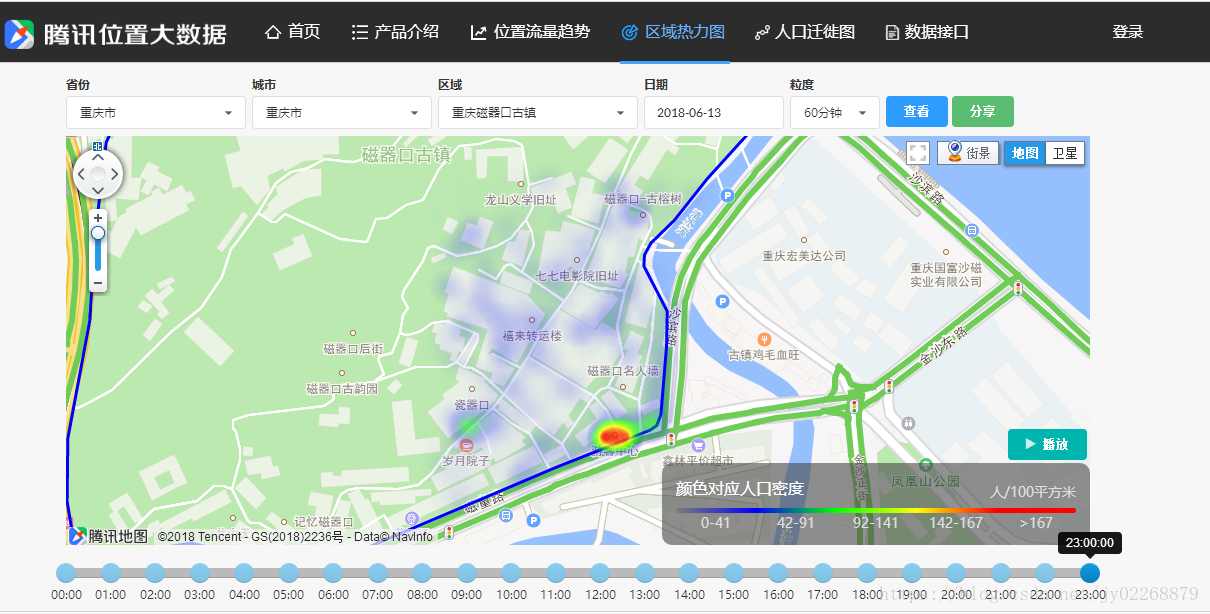1210x614 pixels.
Task: Select the 01:00 timeline point
Action: coord(111,573)
